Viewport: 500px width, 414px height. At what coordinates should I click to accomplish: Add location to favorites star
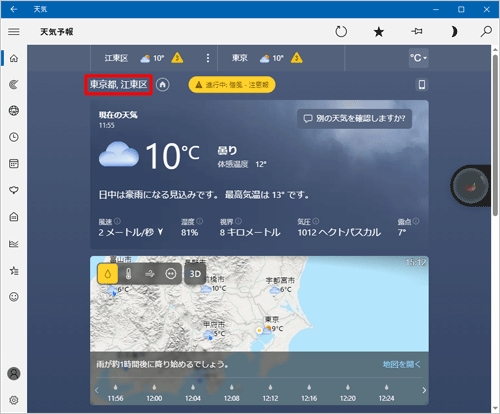click(379, 32)
